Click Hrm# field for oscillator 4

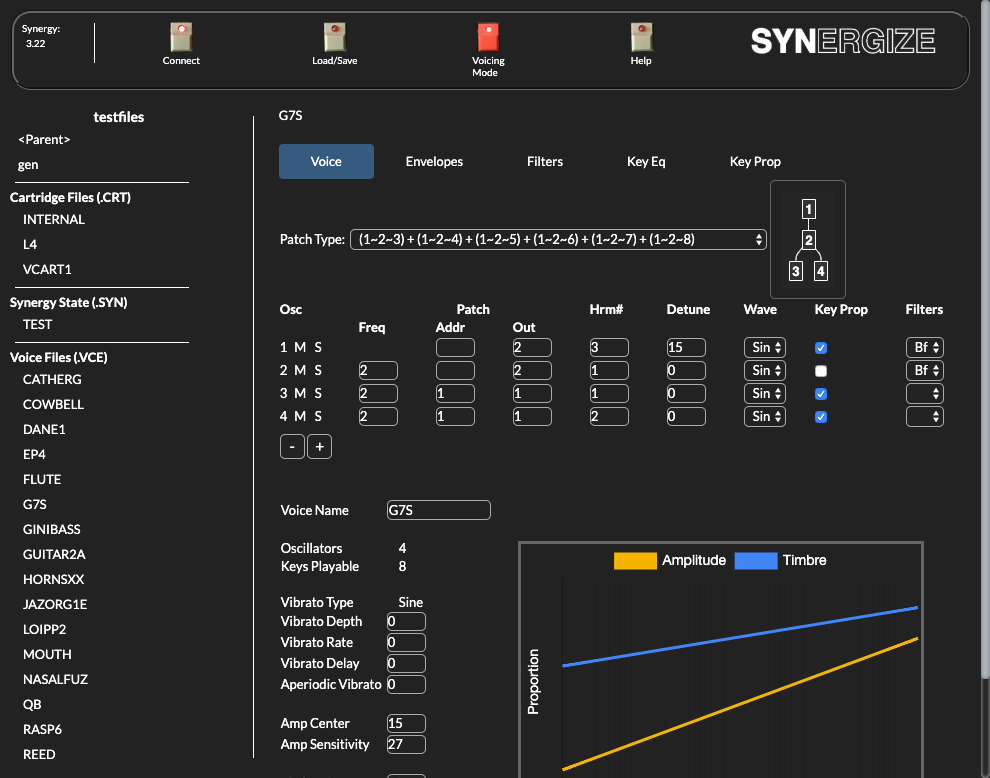click(x=609, y=416)
